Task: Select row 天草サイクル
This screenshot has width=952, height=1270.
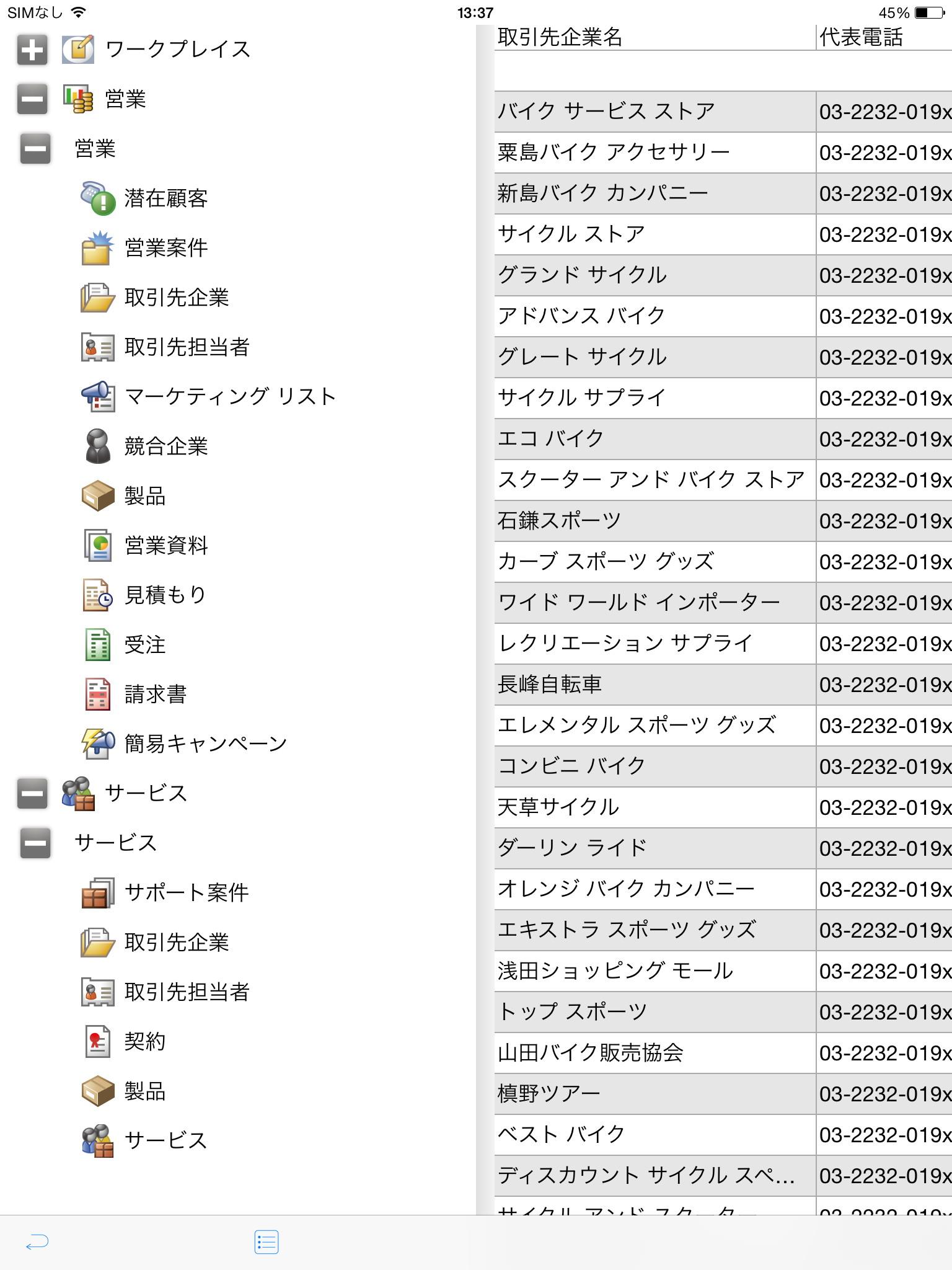Action: click(723, 807)
